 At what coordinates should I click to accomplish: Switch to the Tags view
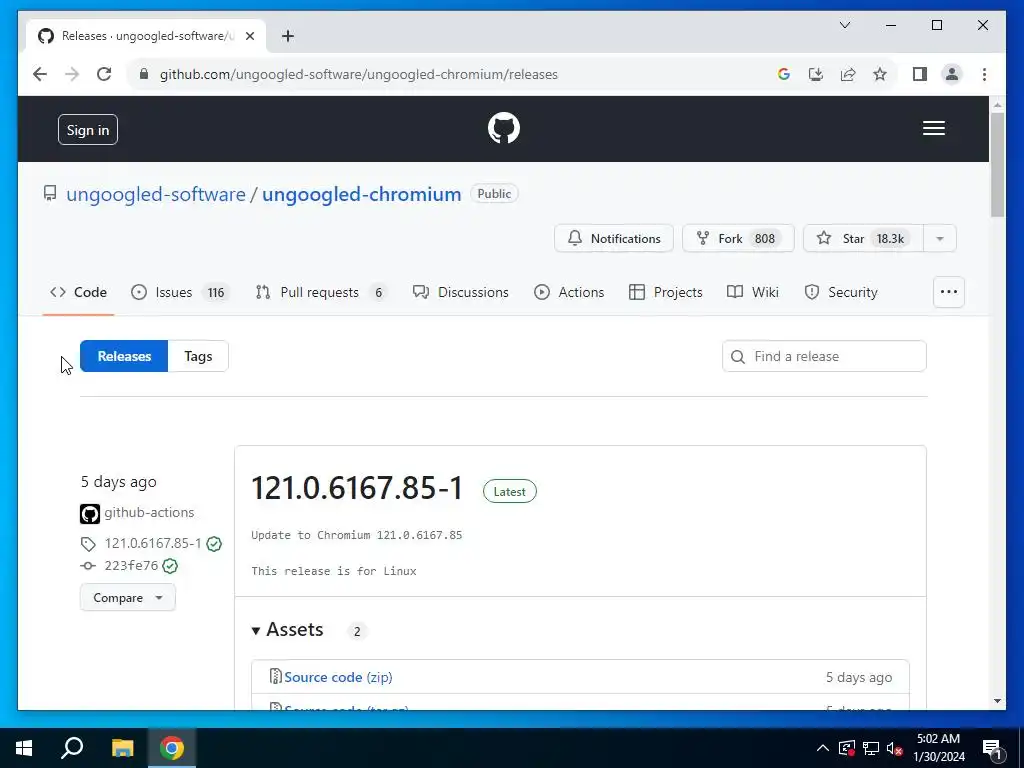198,356
